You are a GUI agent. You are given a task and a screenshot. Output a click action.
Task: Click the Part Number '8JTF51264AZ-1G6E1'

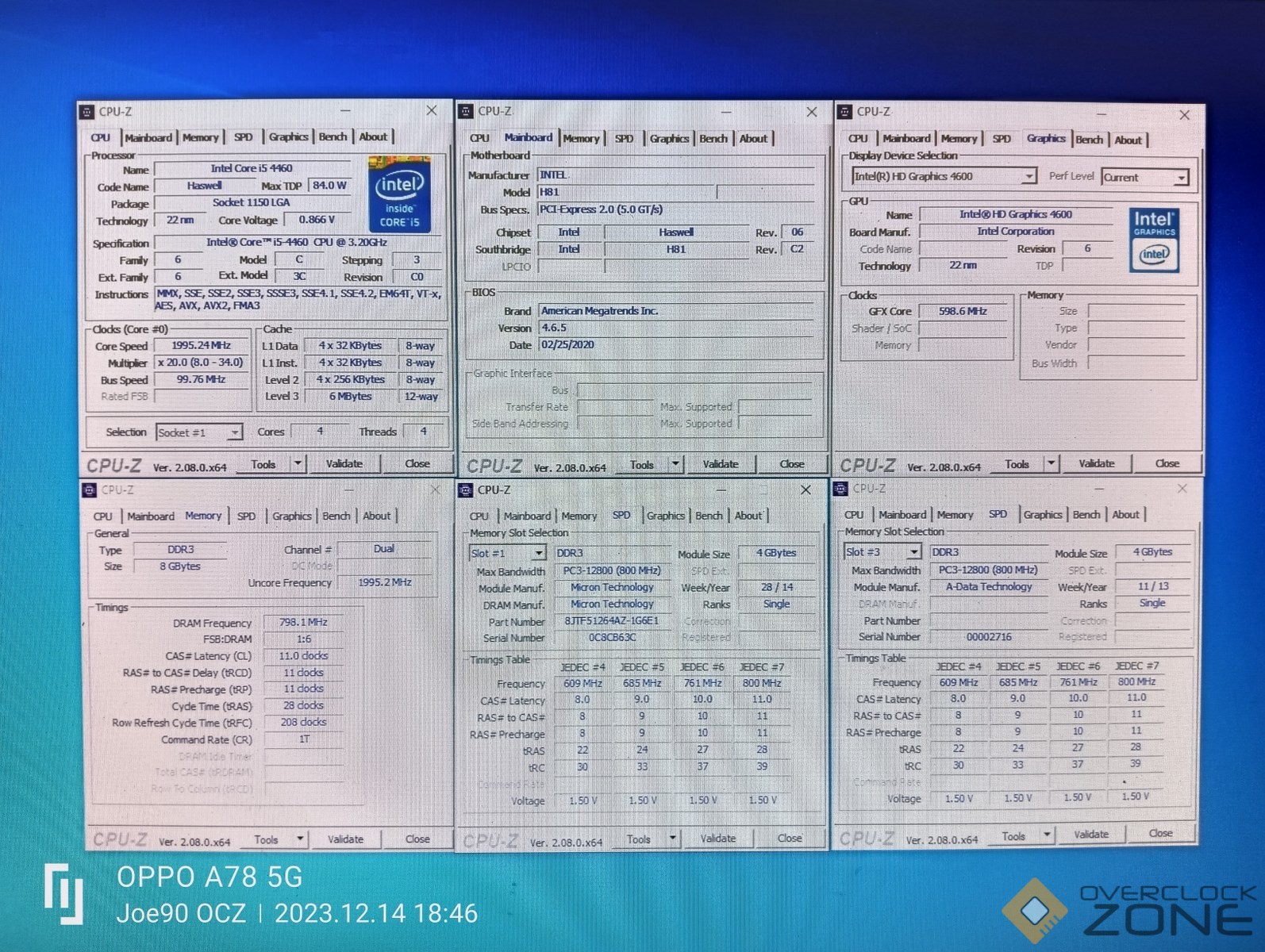coord(611,621)
